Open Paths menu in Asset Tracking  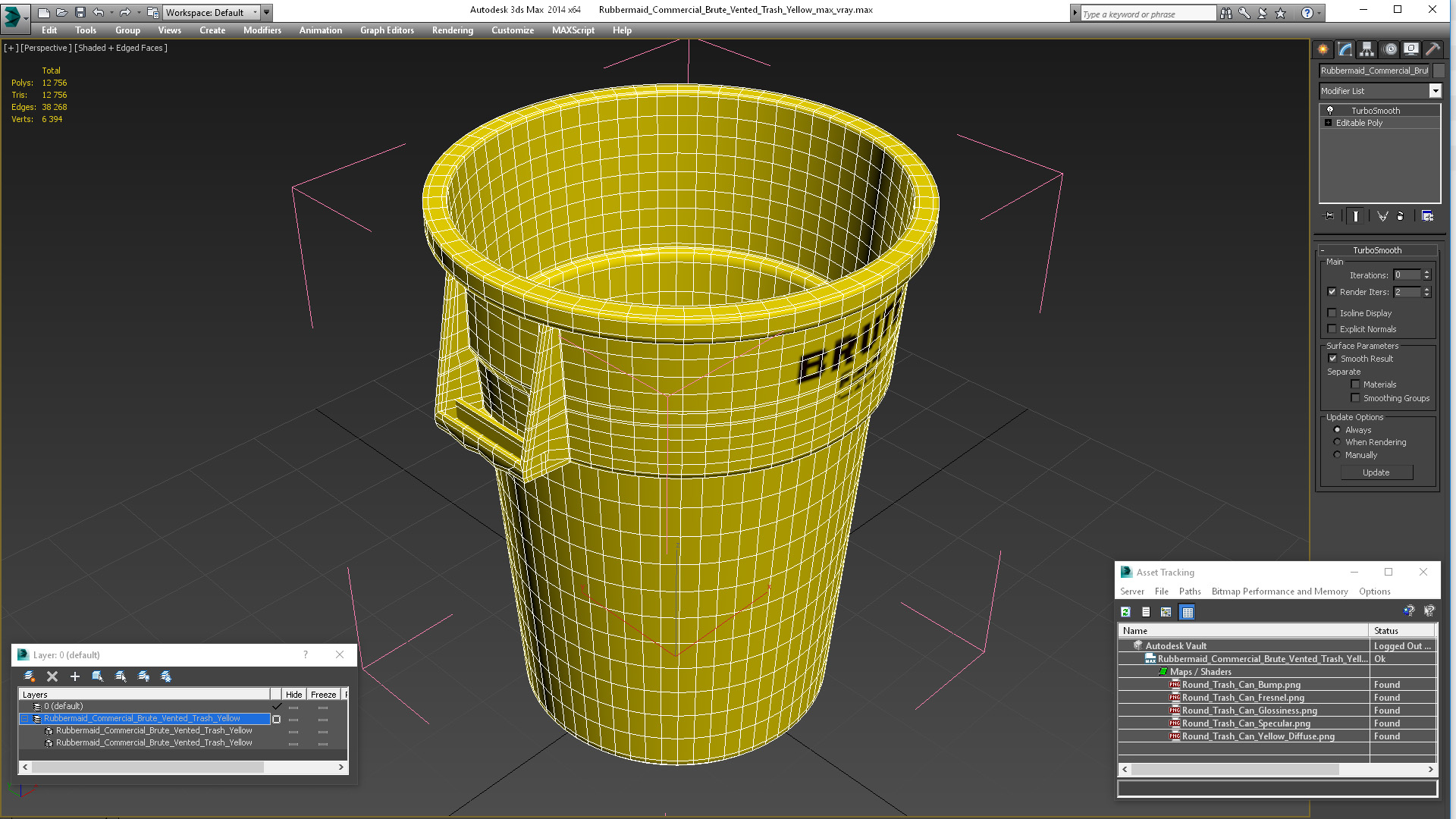point(1189,591)
